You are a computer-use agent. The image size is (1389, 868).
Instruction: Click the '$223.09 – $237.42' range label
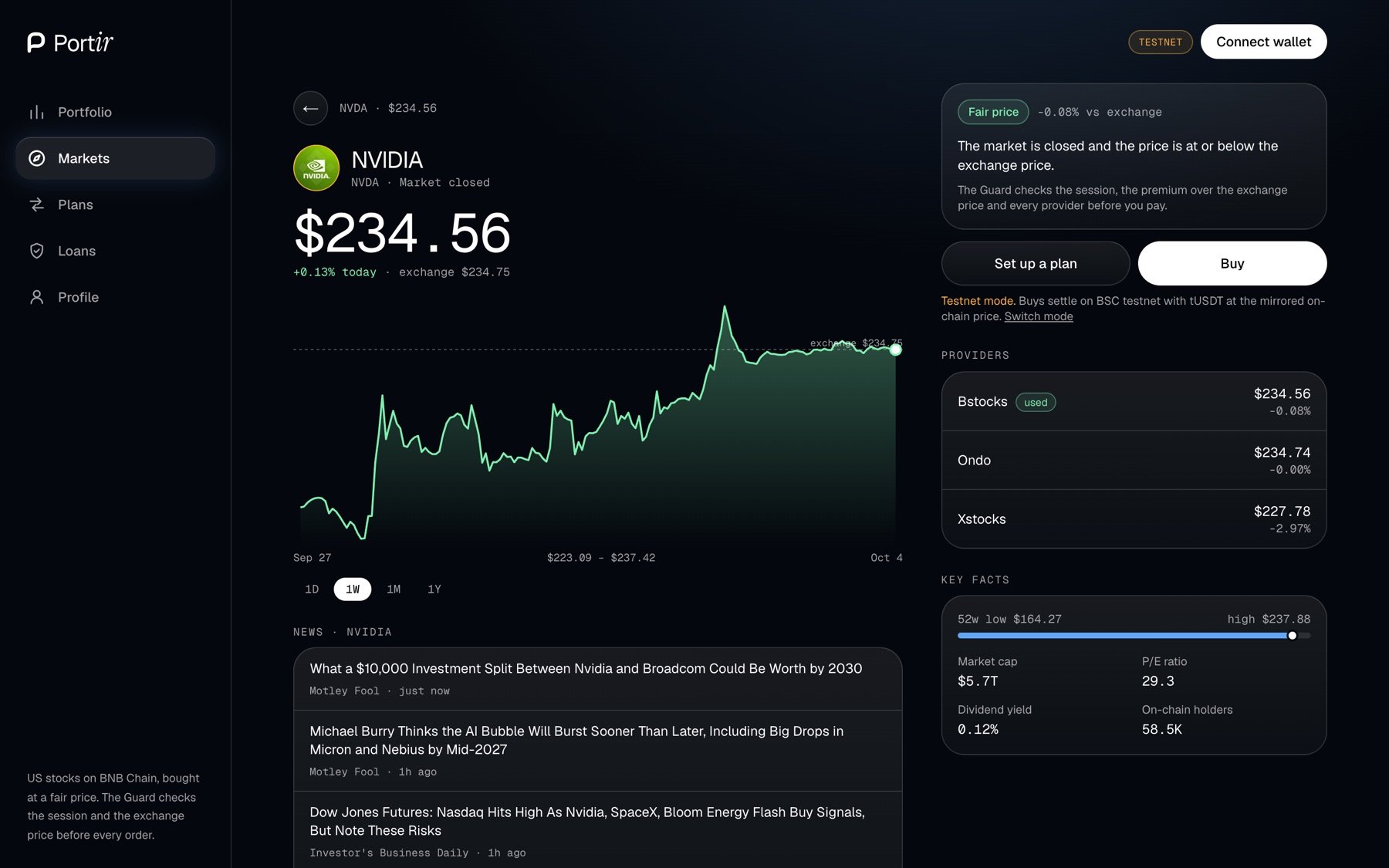click(x=601, y=558)
